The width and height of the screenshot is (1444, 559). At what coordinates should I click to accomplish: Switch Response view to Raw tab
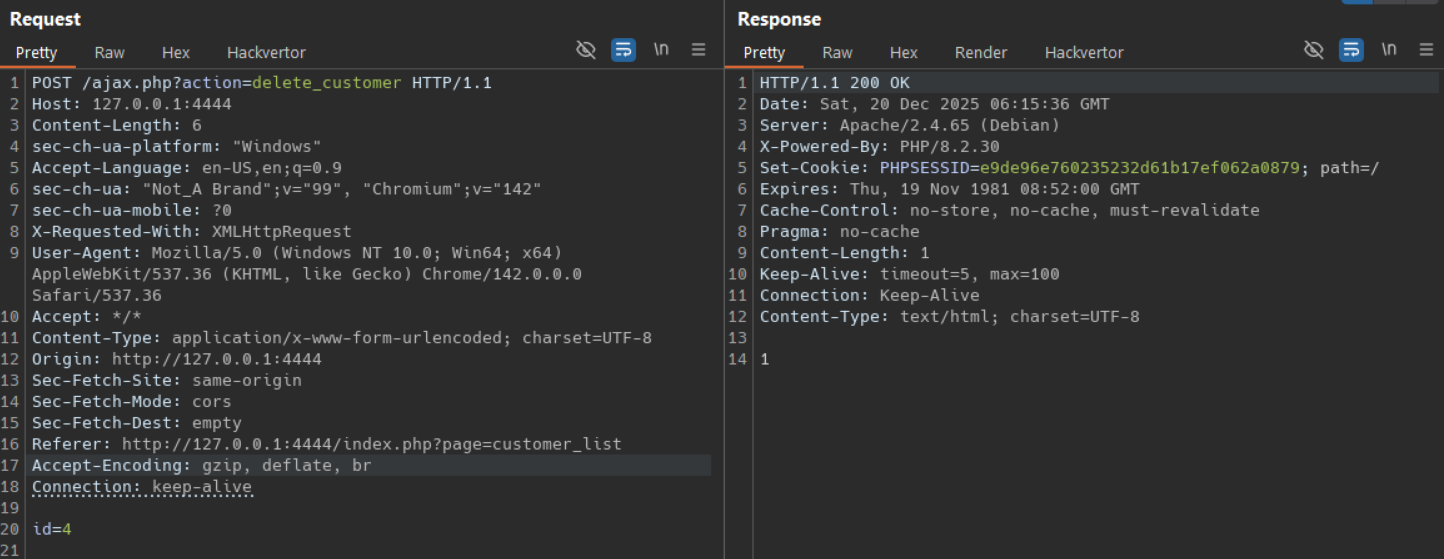(x=838, y=53)
